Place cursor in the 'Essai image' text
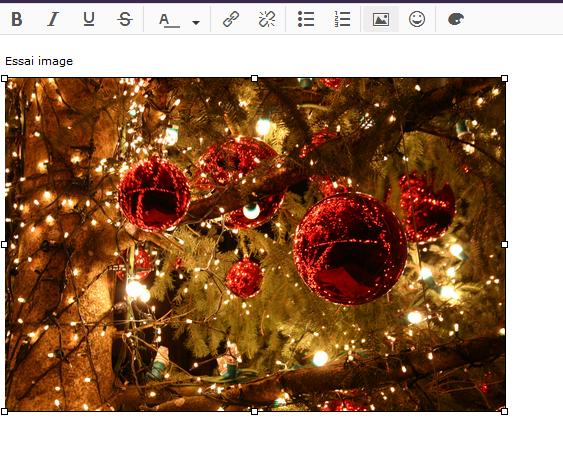The height and width of the screenshot is (464, 563). [39, 61]
